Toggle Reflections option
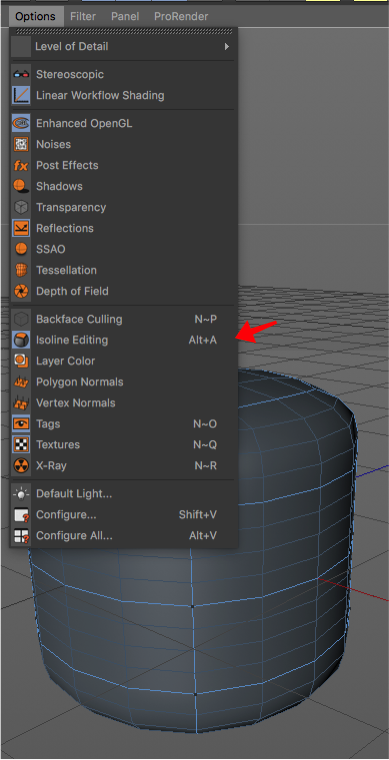 point(124,228)
